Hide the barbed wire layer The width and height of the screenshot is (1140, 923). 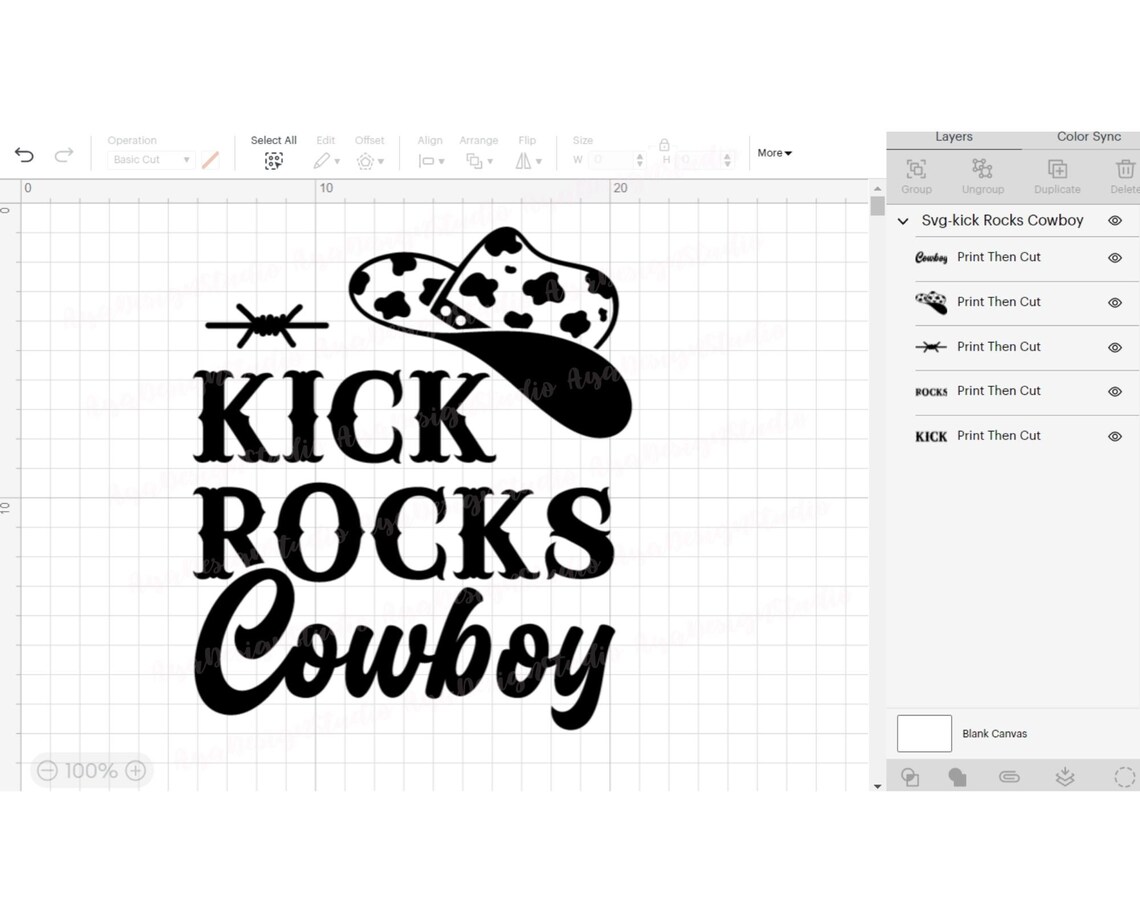(x=1115, y=347)
